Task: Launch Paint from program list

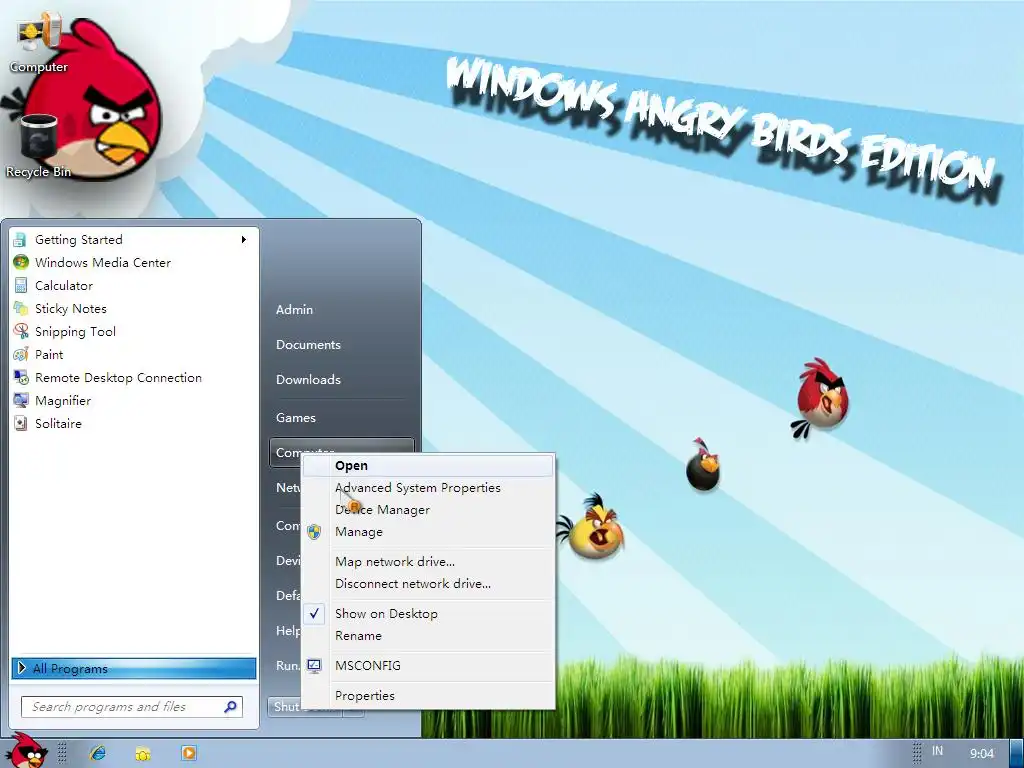Action: click(x=134, y=355)
